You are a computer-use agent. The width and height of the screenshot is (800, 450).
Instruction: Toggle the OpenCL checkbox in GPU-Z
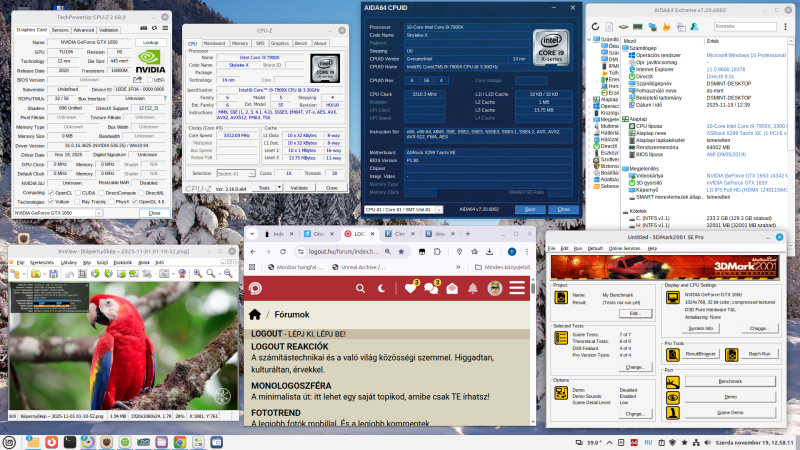pos(51,193)
